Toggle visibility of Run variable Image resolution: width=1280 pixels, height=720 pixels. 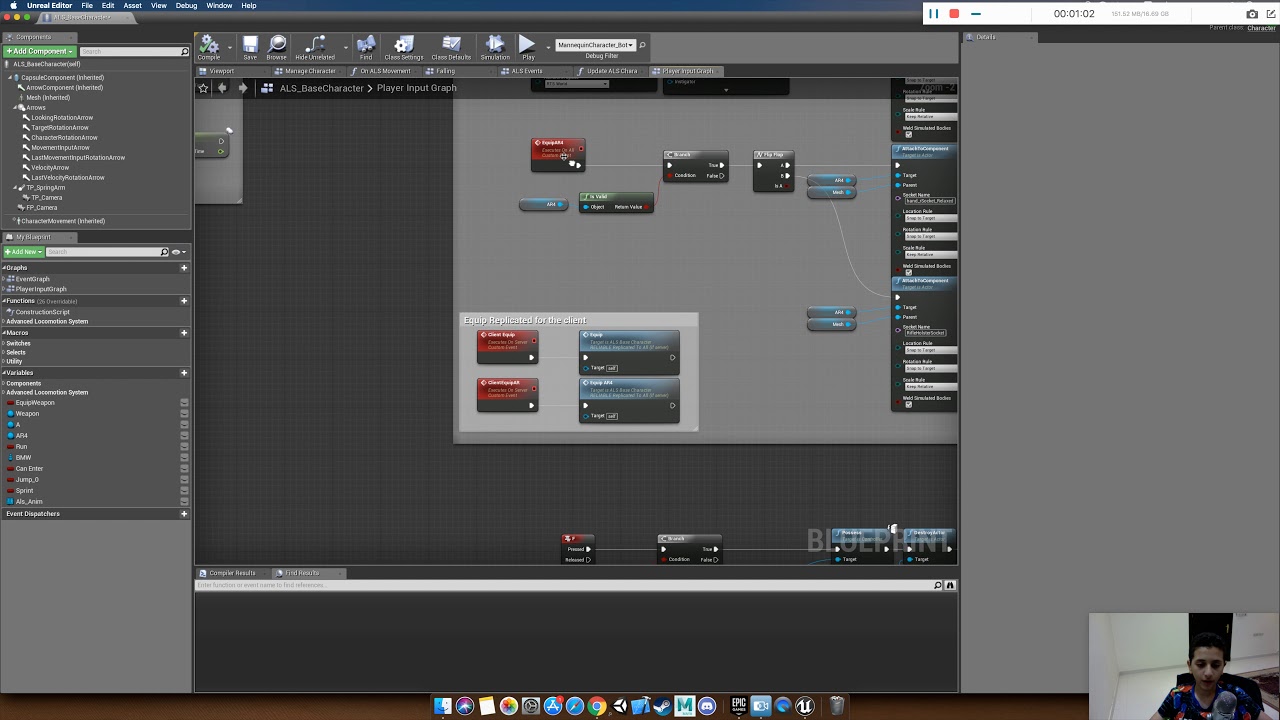pos(184,447)
